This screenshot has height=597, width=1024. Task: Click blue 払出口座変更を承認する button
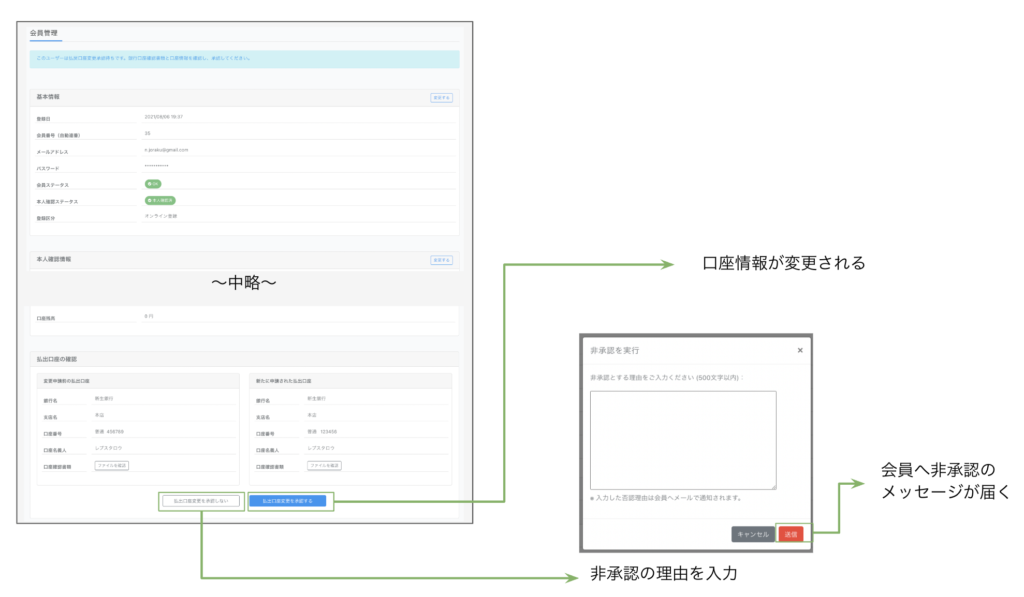coord(287,500)
